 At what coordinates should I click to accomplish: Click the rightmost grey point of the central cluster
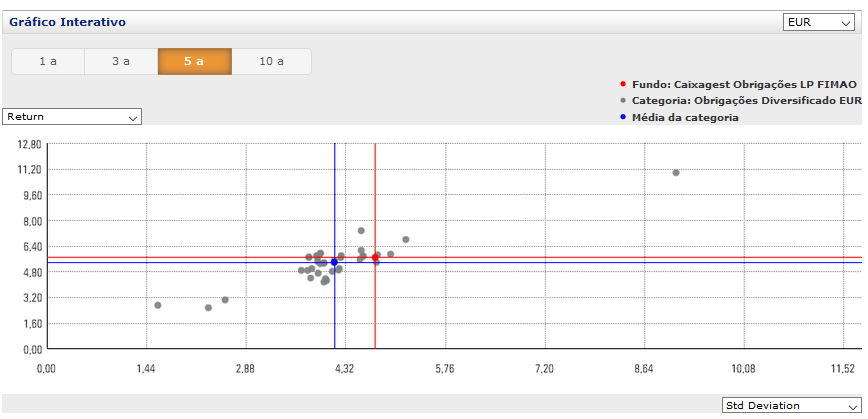pyautogui.click(x=406, y=240)
